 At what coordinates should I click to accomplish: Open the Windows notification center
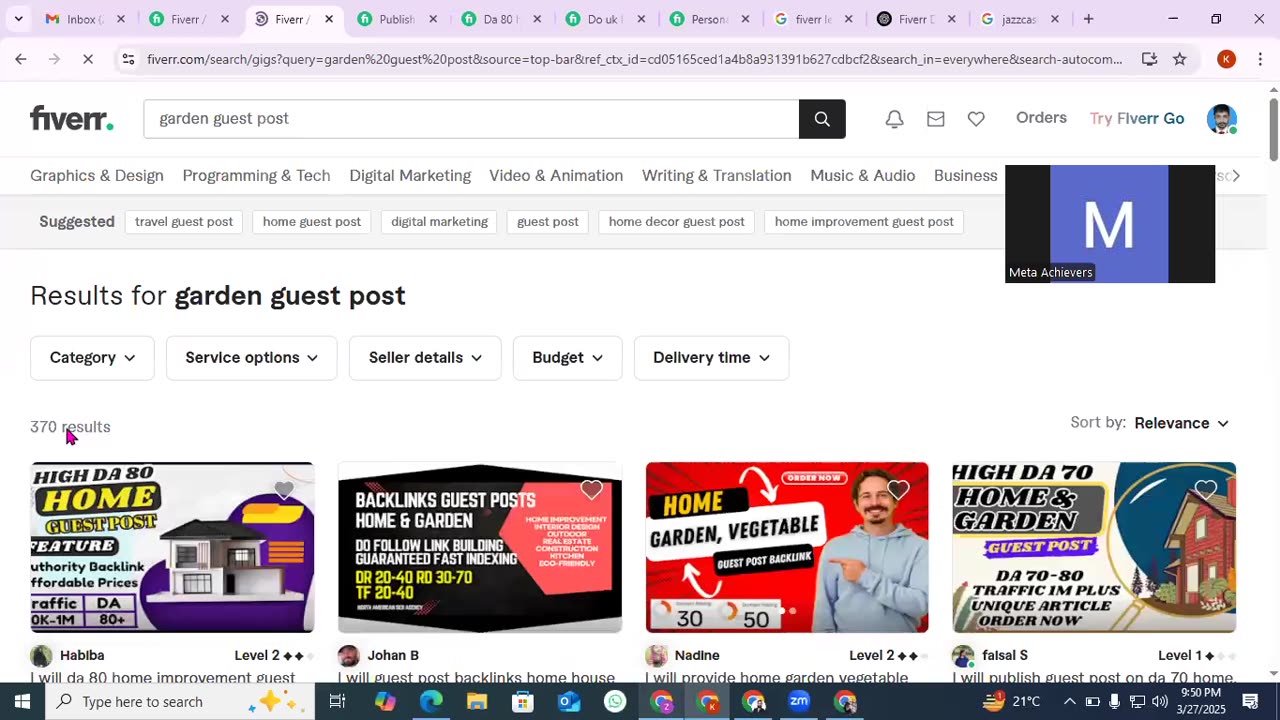pyautogui.click(x=1250, y=702)
